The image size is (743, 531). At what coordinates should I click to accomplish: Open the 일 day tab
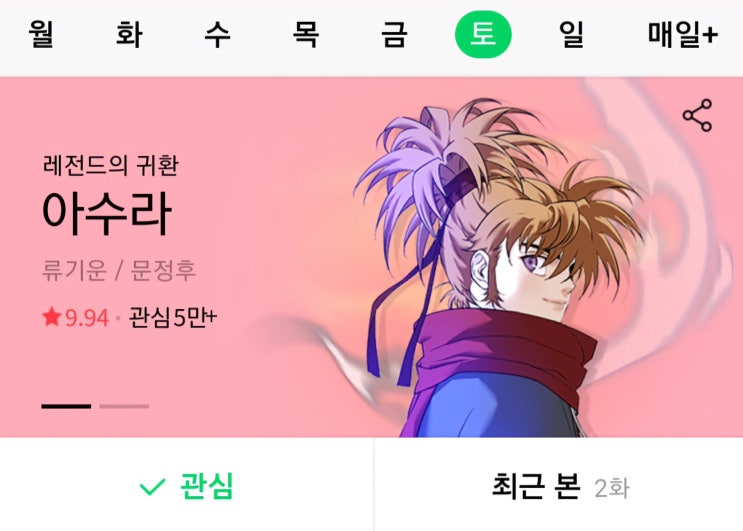point(571,35)
